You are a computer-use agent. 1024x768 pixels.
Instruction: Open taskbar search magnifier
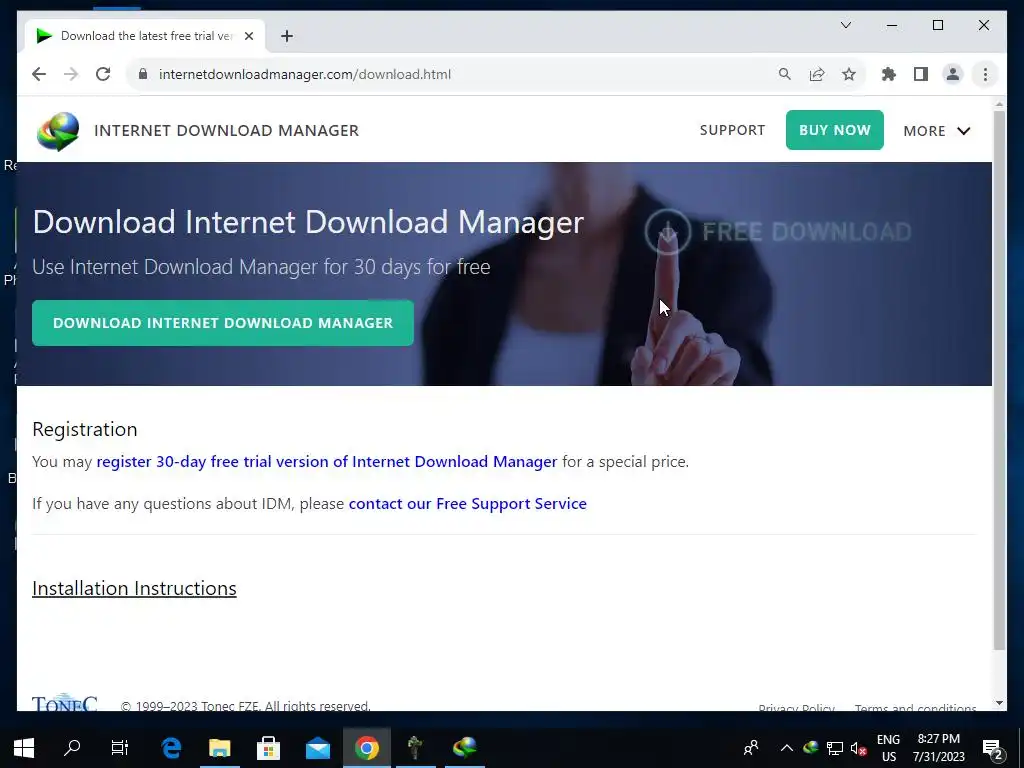pos(72,748)
